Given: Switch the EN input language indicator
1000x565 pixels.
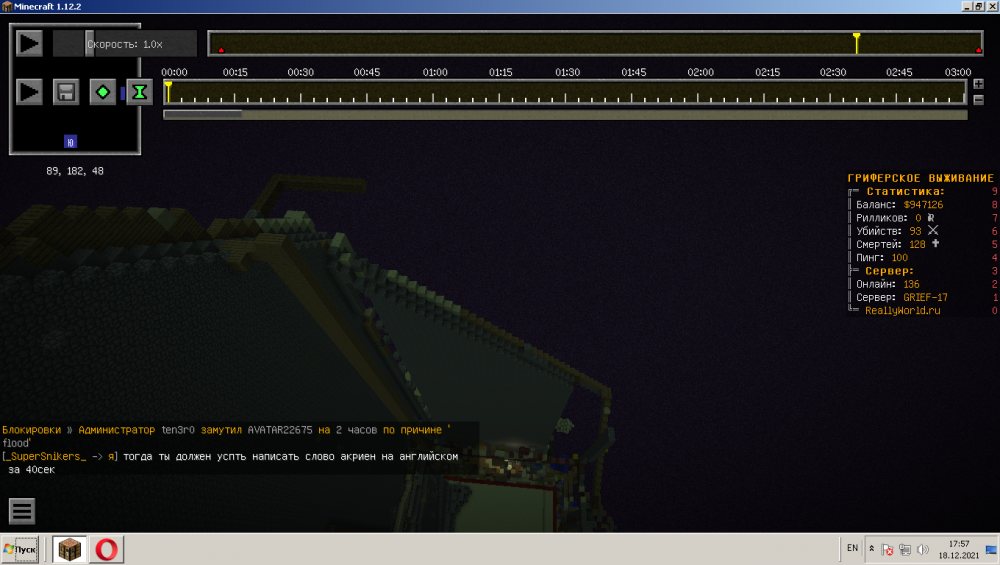Looking at the screenshot, I should 853,548.
